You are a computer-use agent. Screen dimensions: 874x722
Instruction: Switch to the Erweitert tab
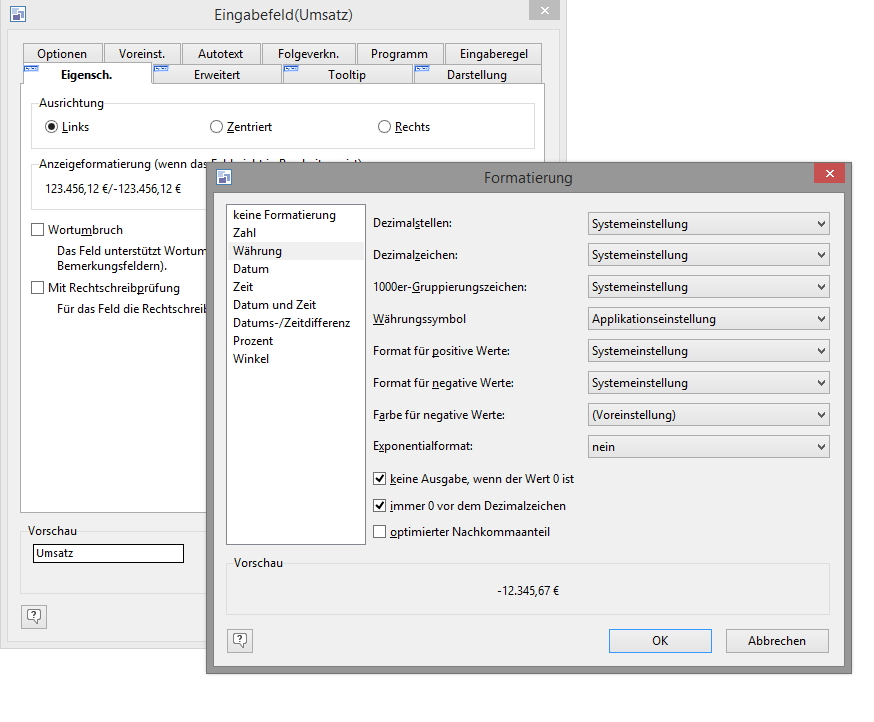(x=217, y=75)
